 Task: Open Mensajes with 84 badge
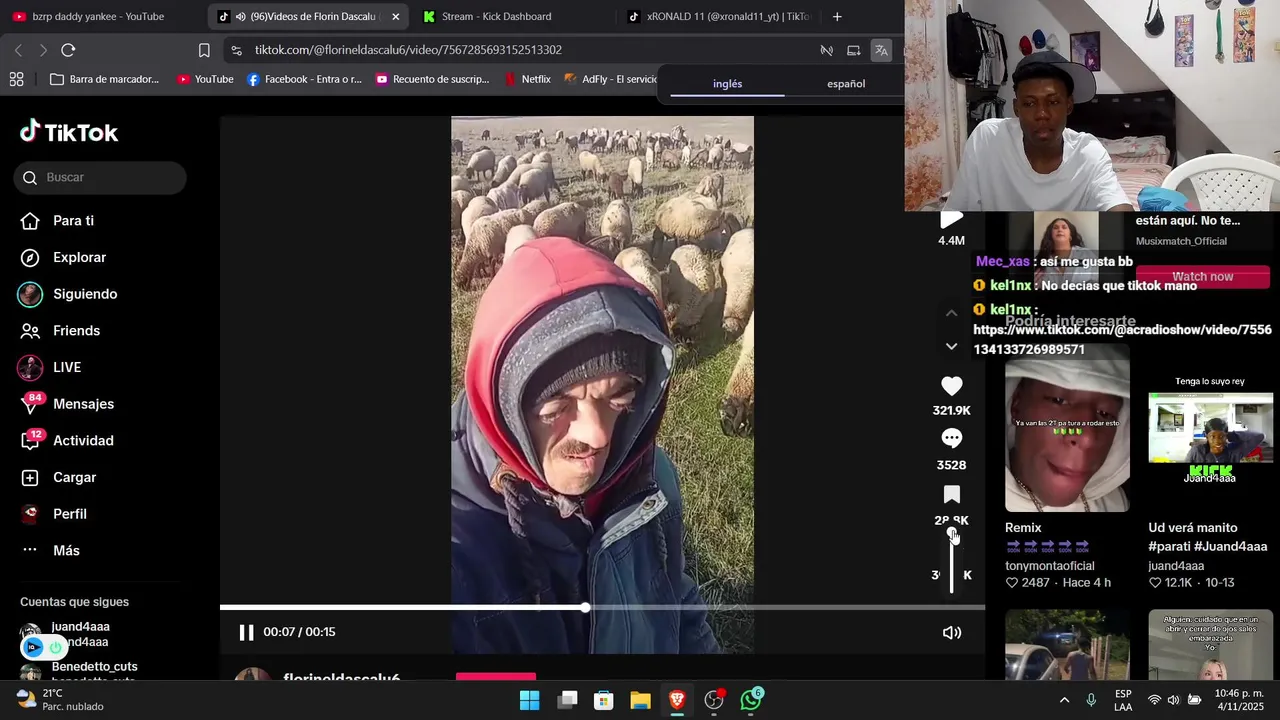pos(67,404)
